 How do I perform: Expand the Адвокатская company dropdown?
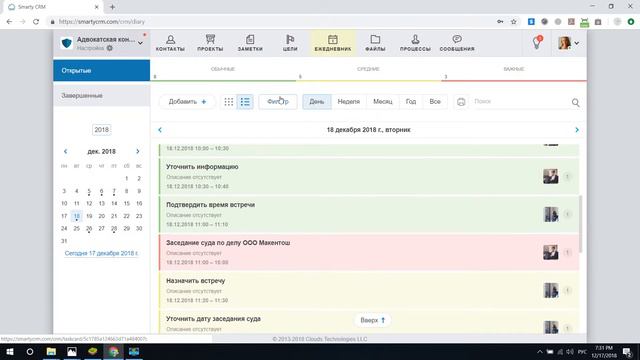click(140, 43)
